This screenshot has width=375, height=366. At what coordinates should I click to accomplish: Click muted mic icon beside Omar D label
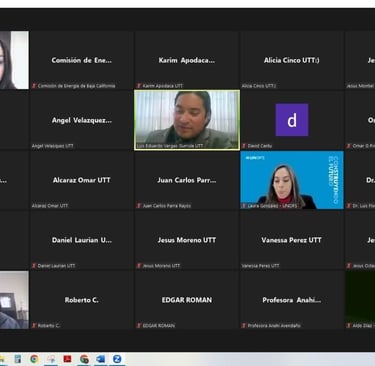pyautogui.click(x=349, y=146)
